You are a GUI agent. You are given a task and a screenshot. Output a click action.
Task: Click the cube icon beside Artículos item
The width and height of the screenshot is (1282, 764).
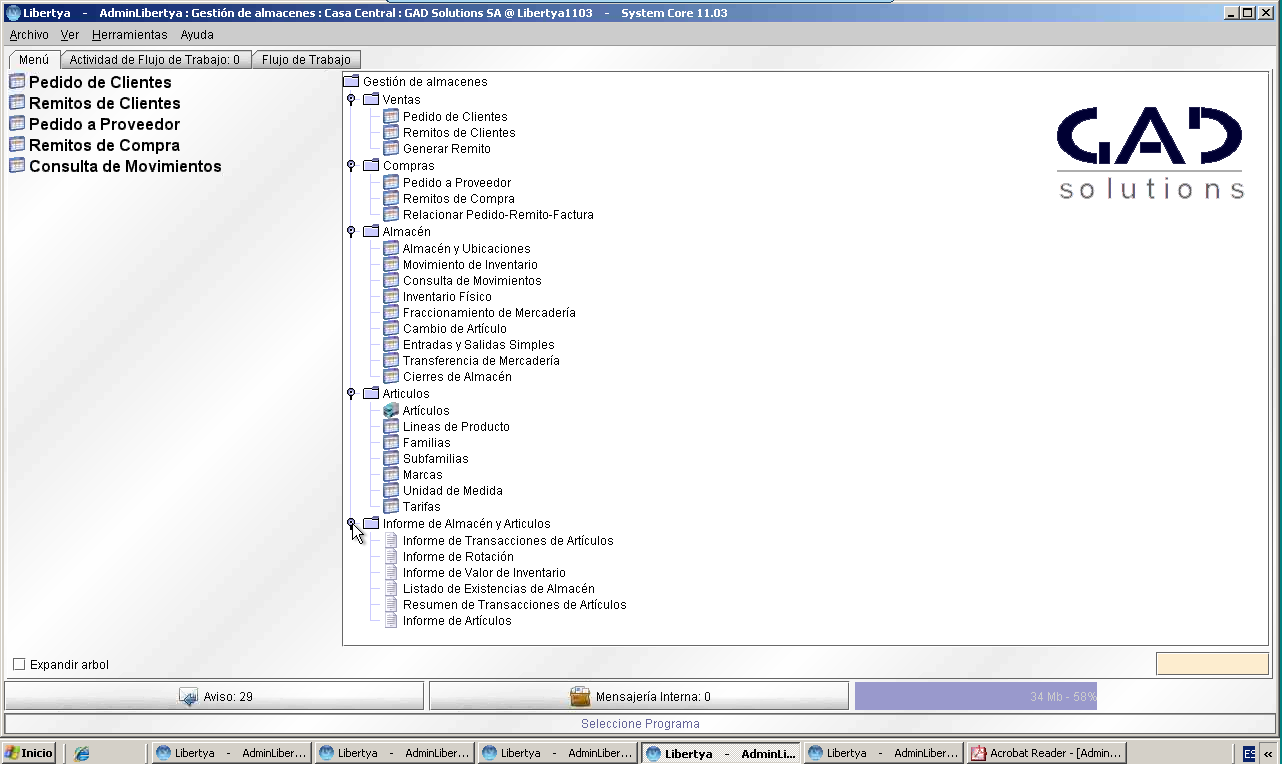pyautogui.click(x=391, y=411)
